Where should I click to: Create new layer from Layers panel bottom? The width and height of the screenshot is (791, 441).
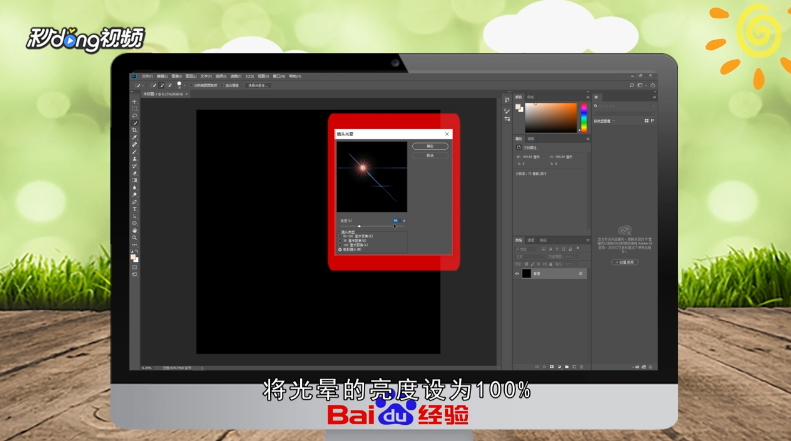point(574,367)
